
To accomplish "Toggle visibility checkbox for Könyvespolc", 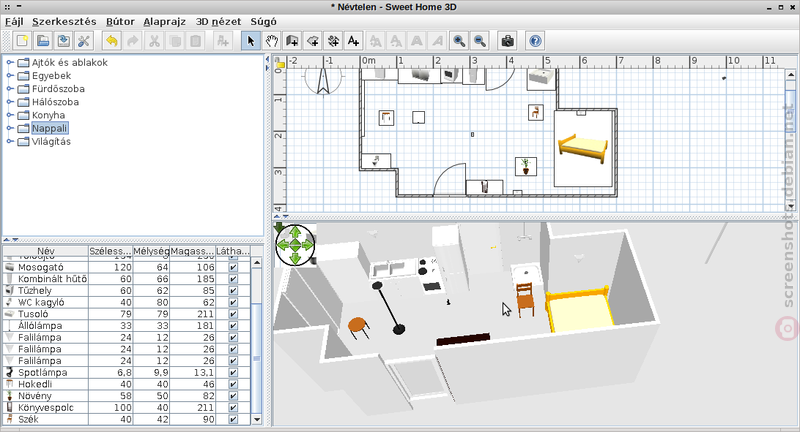I will click(233, 408).
